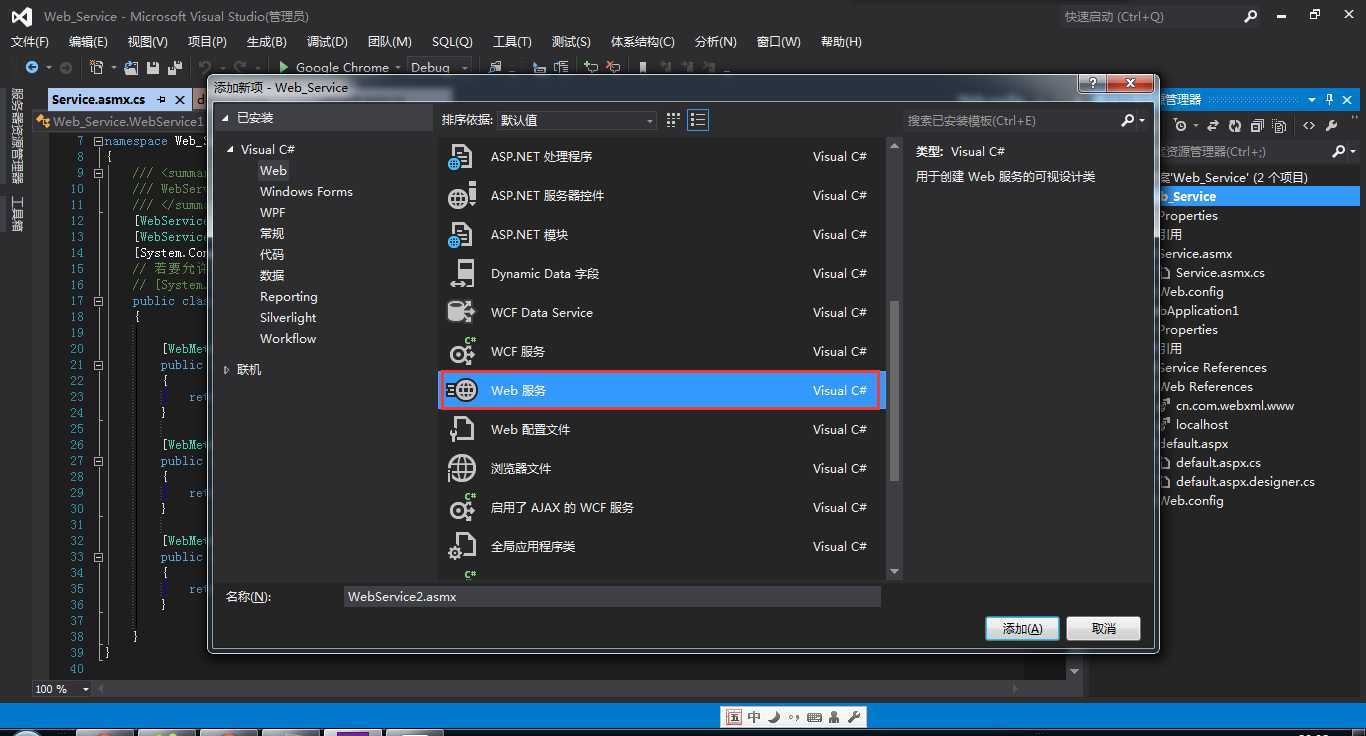Select the Web 配置文件 template icon
The width and height of the screenshot is (1366, 736).
461,430
